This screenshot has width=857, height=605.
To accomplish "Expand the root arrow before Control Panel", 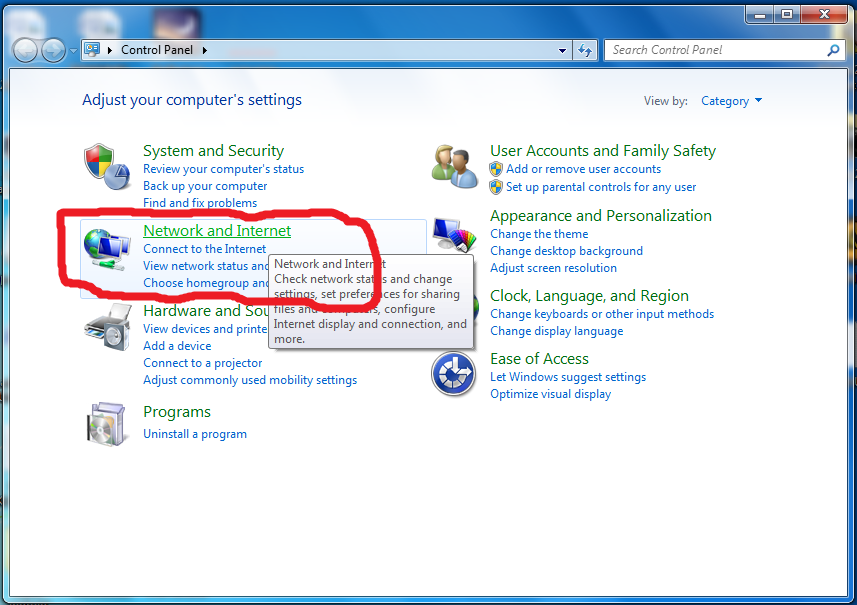I will point(110,50).
